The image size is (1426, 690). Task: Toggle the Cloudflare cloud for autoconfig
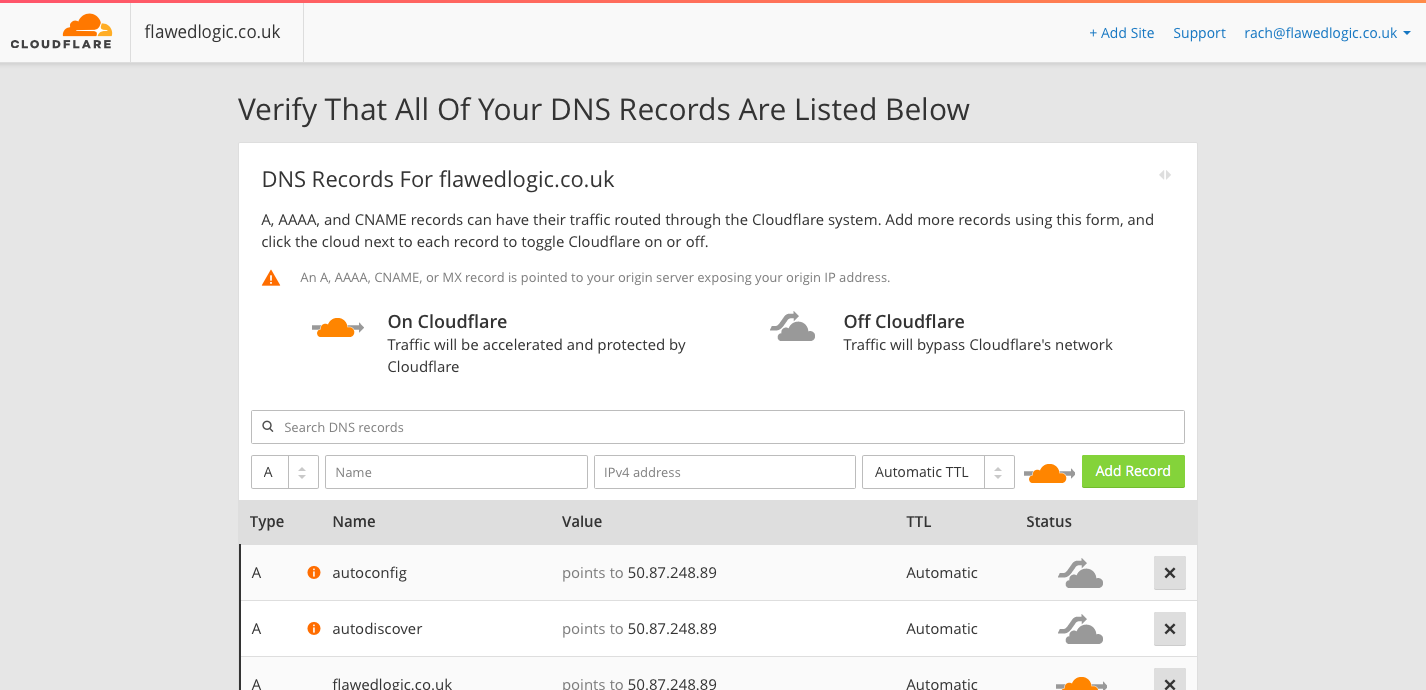(x=1080, y=573)
